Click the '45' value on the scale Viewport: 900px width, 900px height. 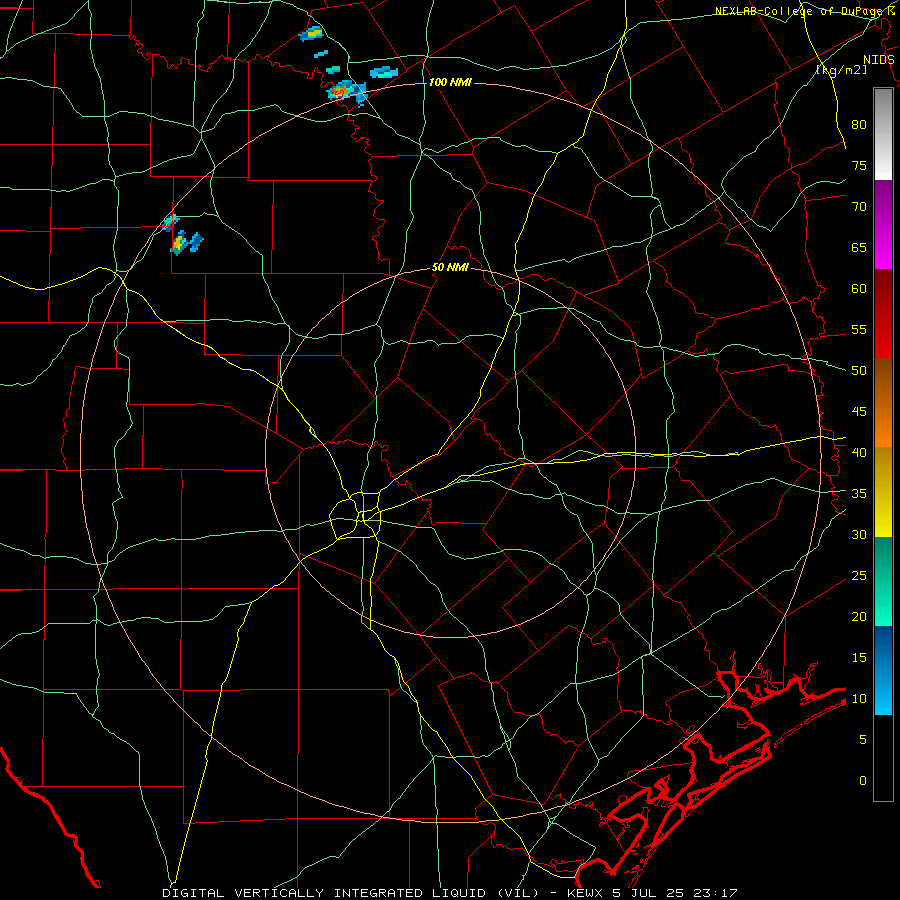859,412
